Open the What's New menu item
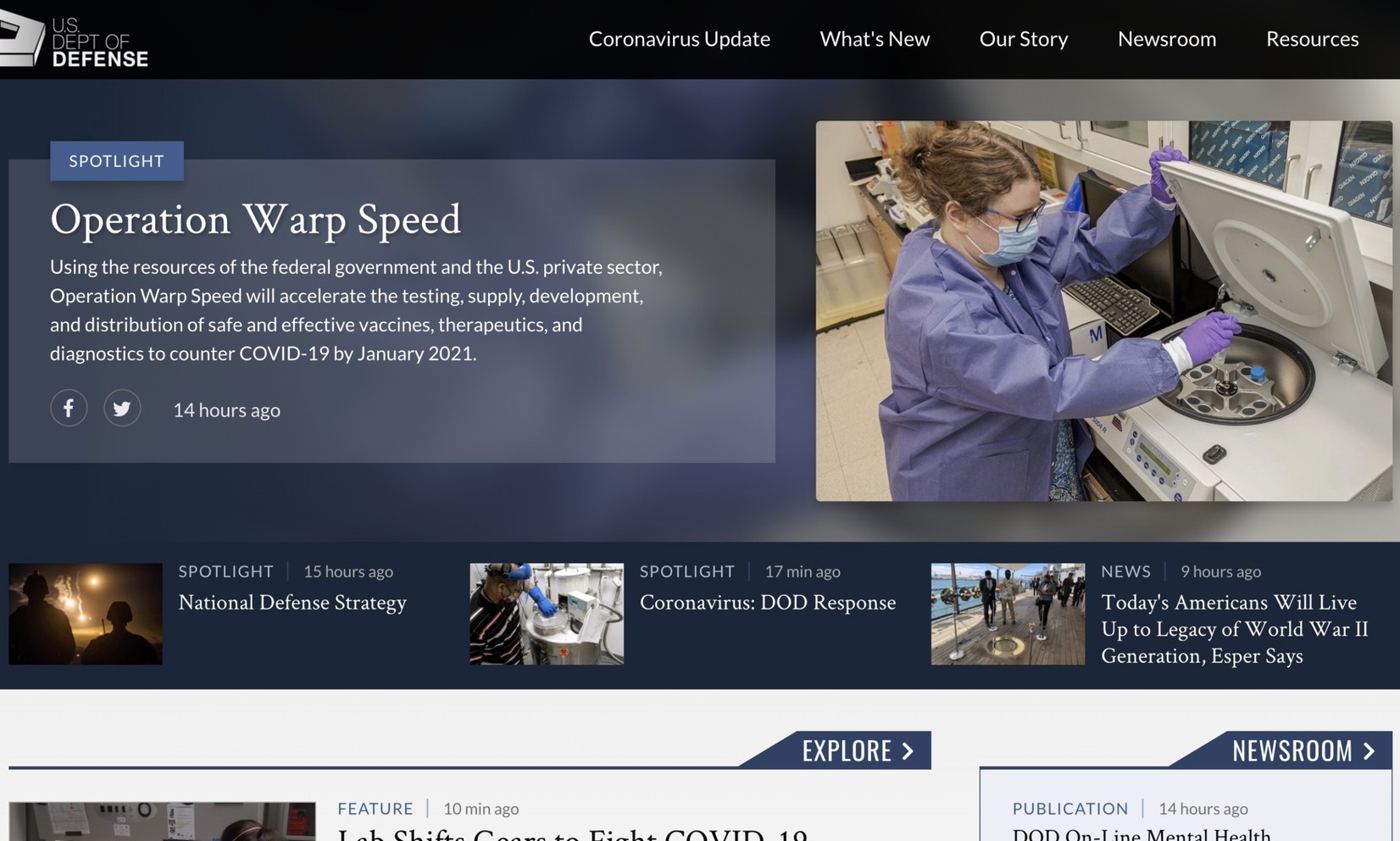Screen dimensions: 1400x841 tap(875, 39)
